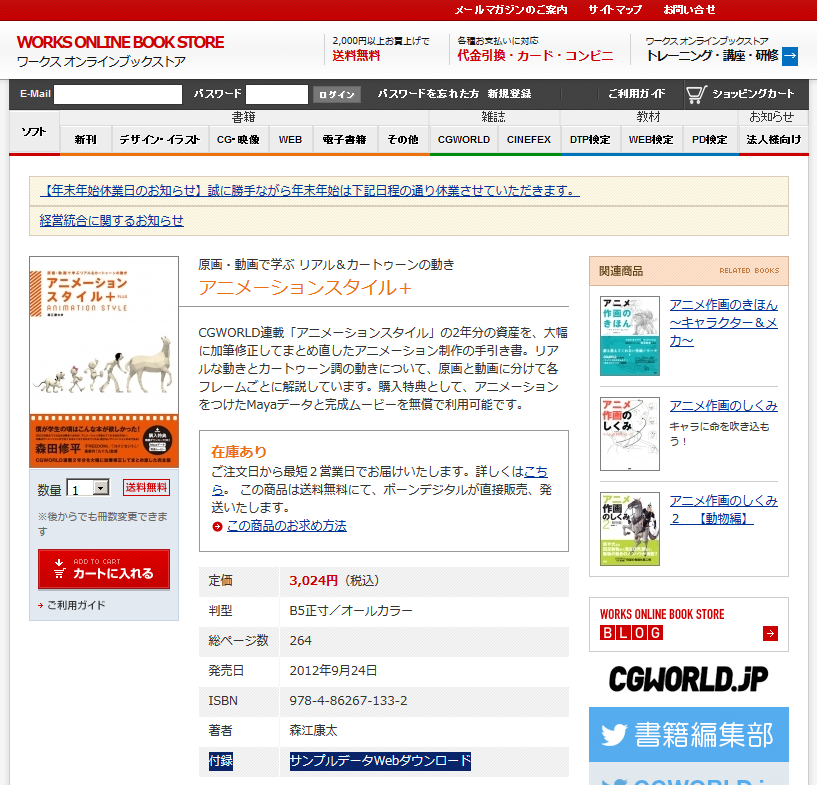Click the アニメーションスタイル+ book cover image
The height and width of the screenshot is (785, 817).
click(104, 362)
